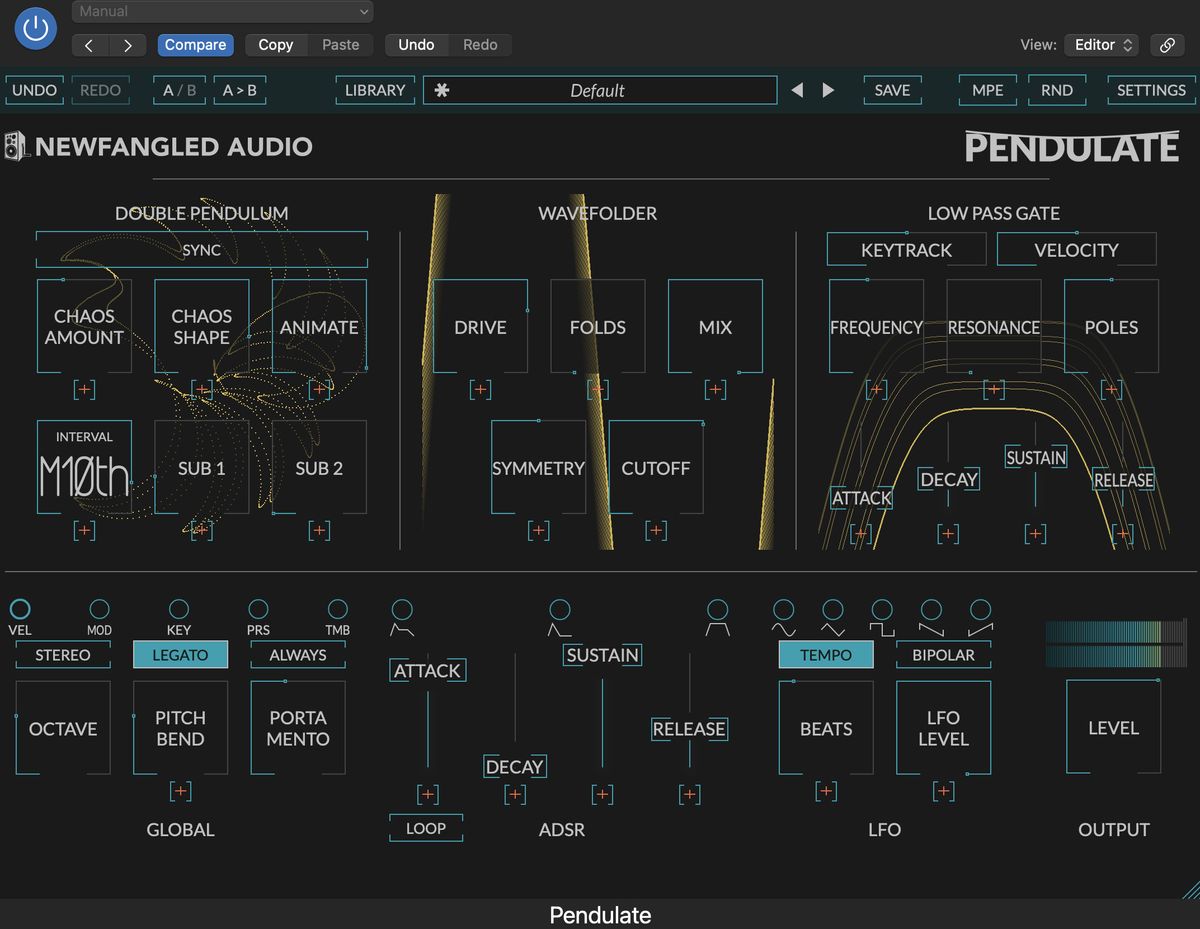Open the INTERVAL M10th selector
This screenshot has height=929, width=1200.
point(84,467)
